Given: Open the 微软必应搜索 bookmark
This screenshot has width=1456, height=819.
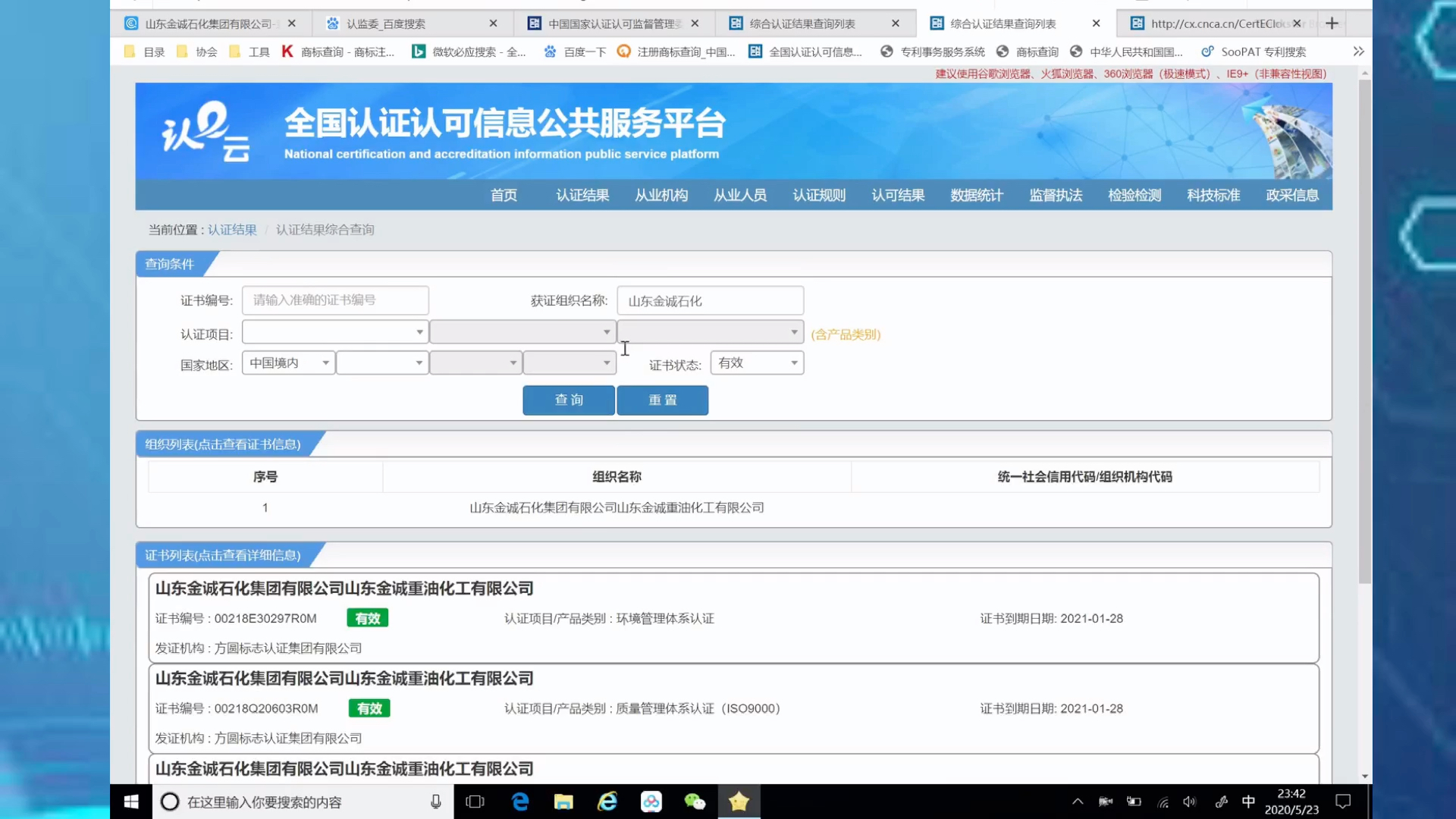Looking at the screenshot, I should [469, 52].
